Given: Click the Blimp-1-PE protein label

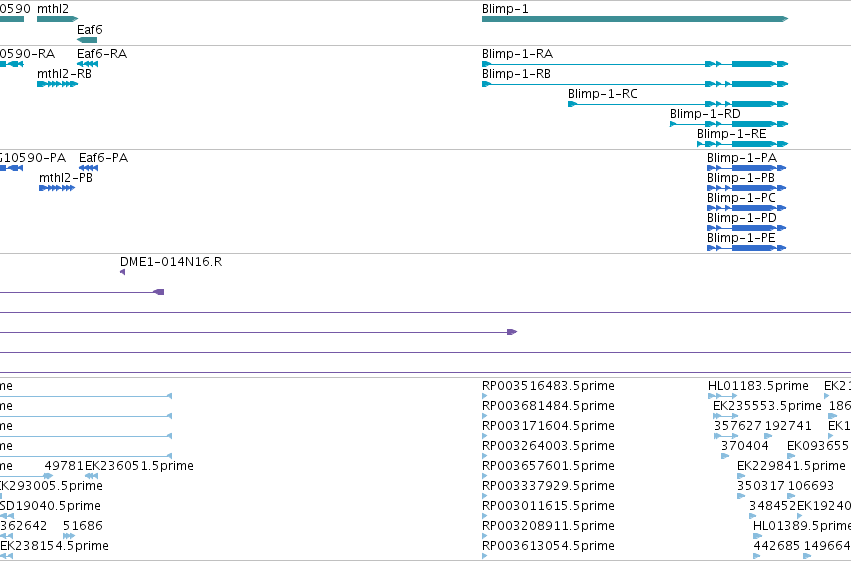Looking at the screenshot, I should click(x=741, y=238).
